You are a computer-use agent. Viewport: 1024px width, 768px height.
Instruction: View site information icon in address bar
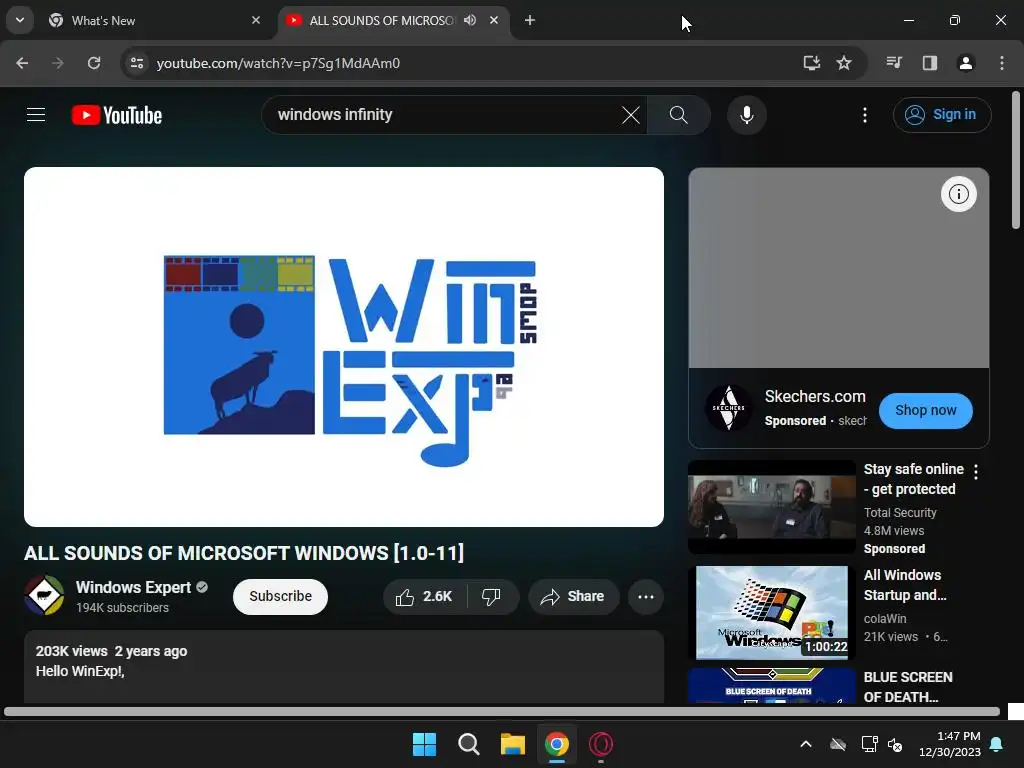tap(136, 63)
